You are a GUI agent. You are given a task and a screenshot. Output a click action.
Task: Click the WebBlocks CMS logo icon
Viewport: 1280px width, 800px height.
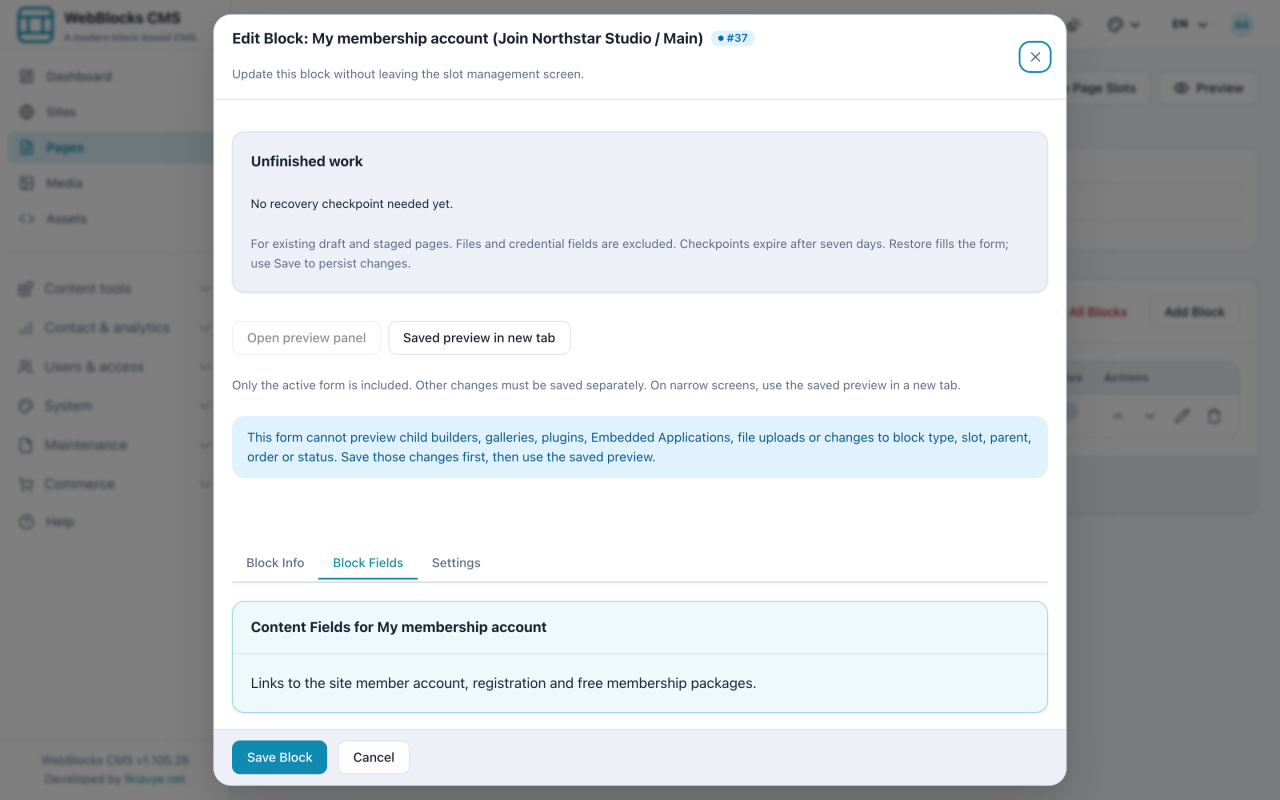coord(36,26)
